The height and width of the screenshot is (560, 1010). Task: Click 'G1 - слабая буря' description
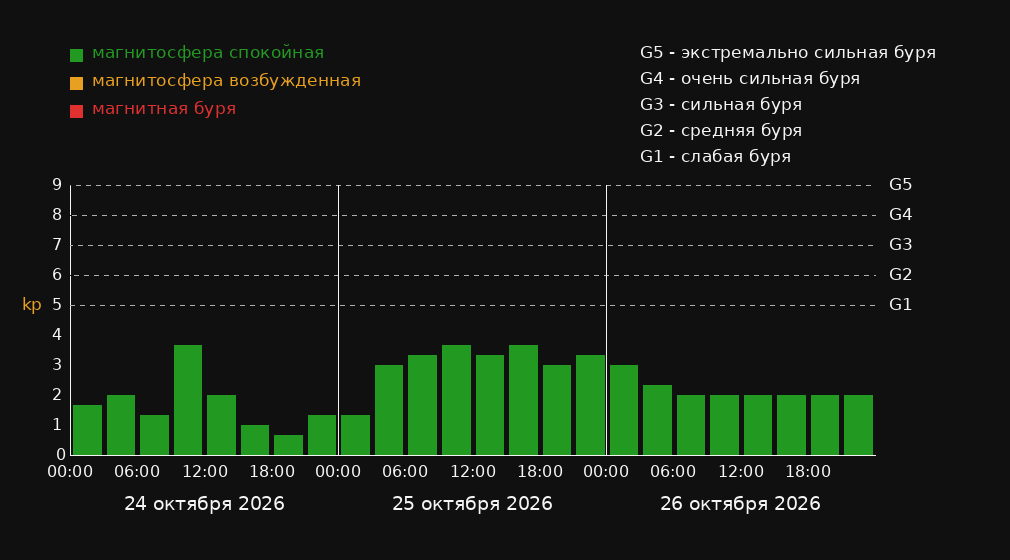[715, 157]
